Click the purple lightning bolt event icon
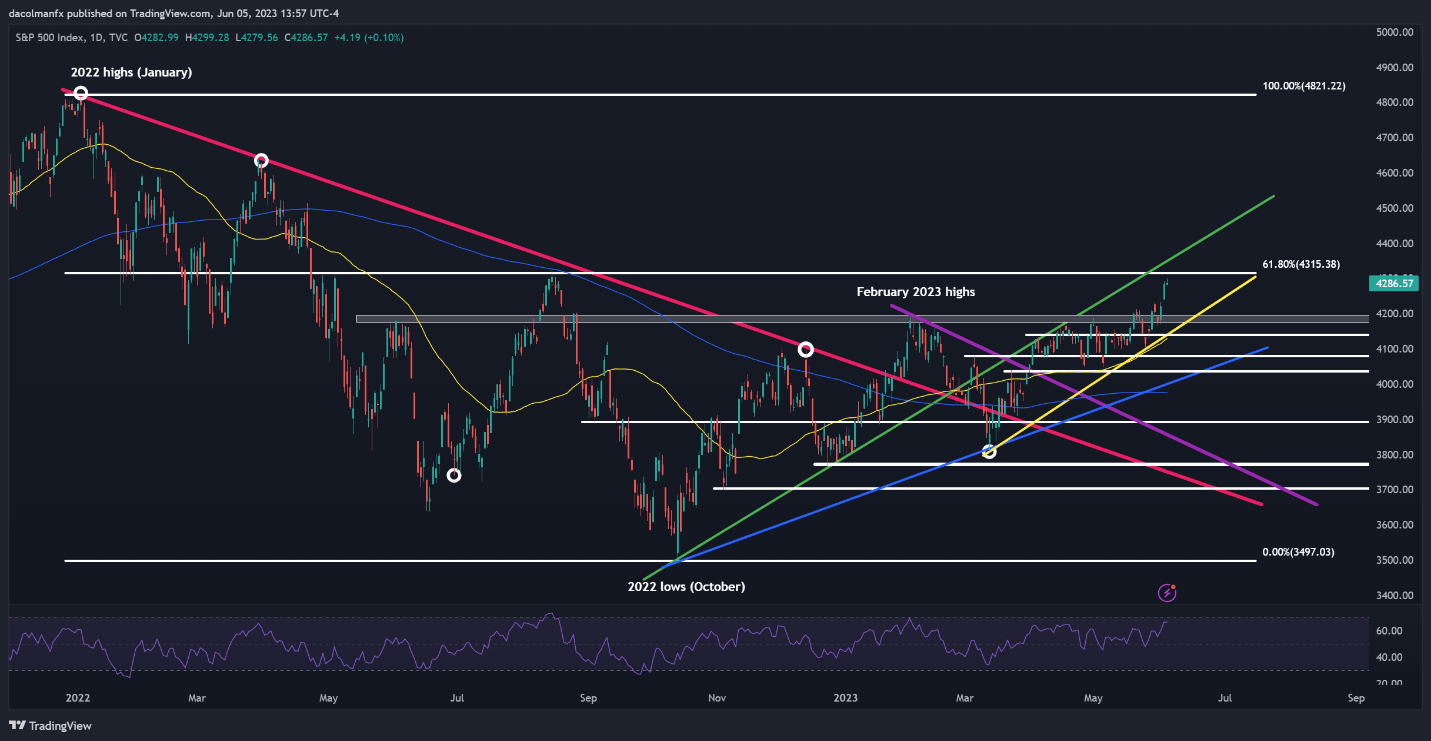Viewport: 1431px width, 741px height. [x=1167, y=593]
